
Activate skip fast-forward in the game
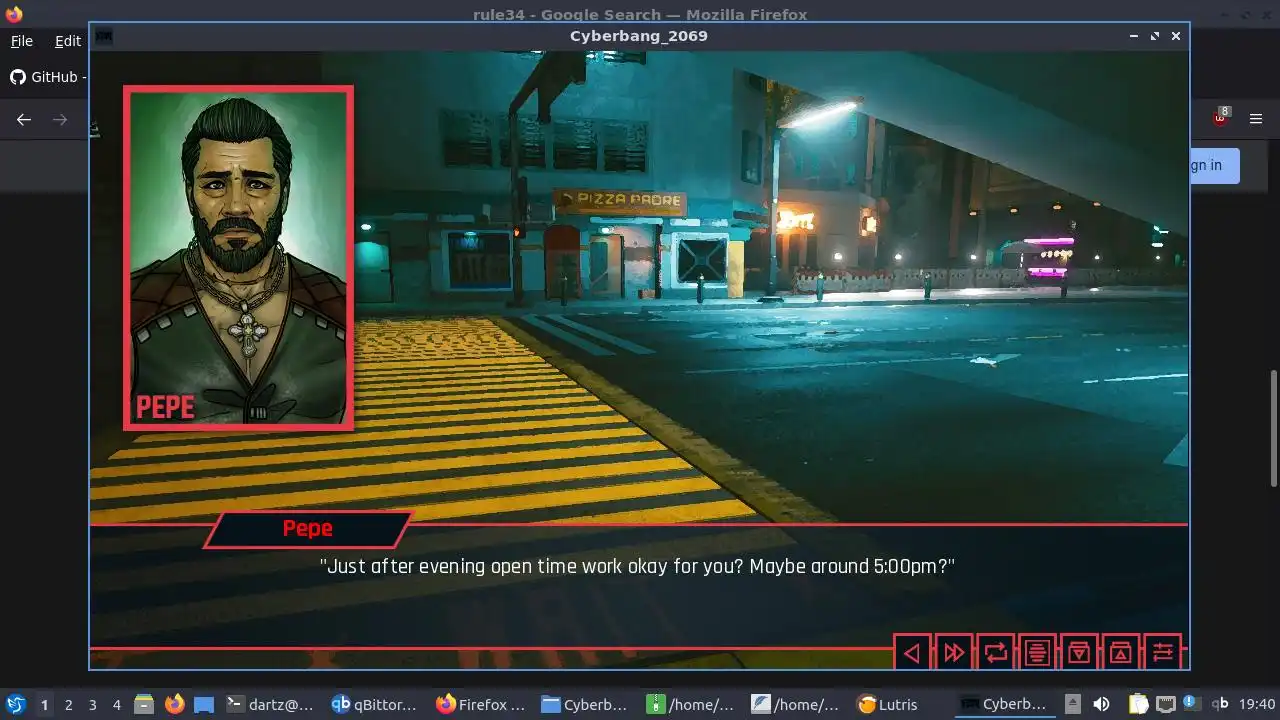point(953,653)
